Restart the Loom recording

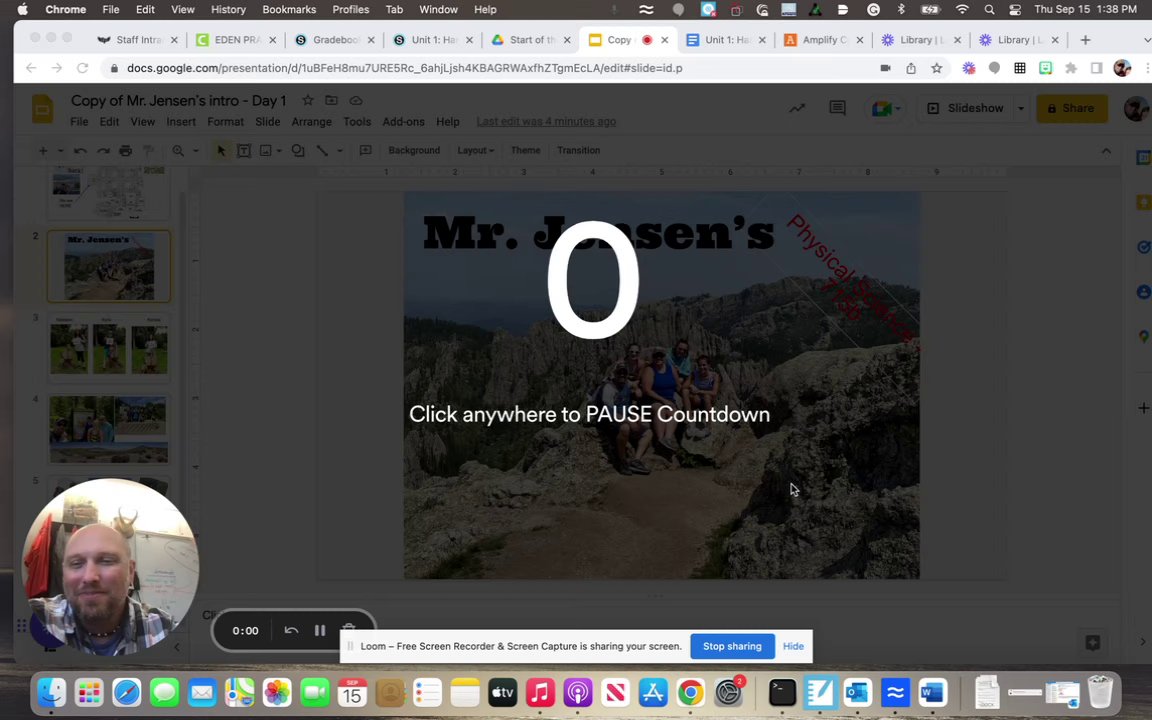291,630
